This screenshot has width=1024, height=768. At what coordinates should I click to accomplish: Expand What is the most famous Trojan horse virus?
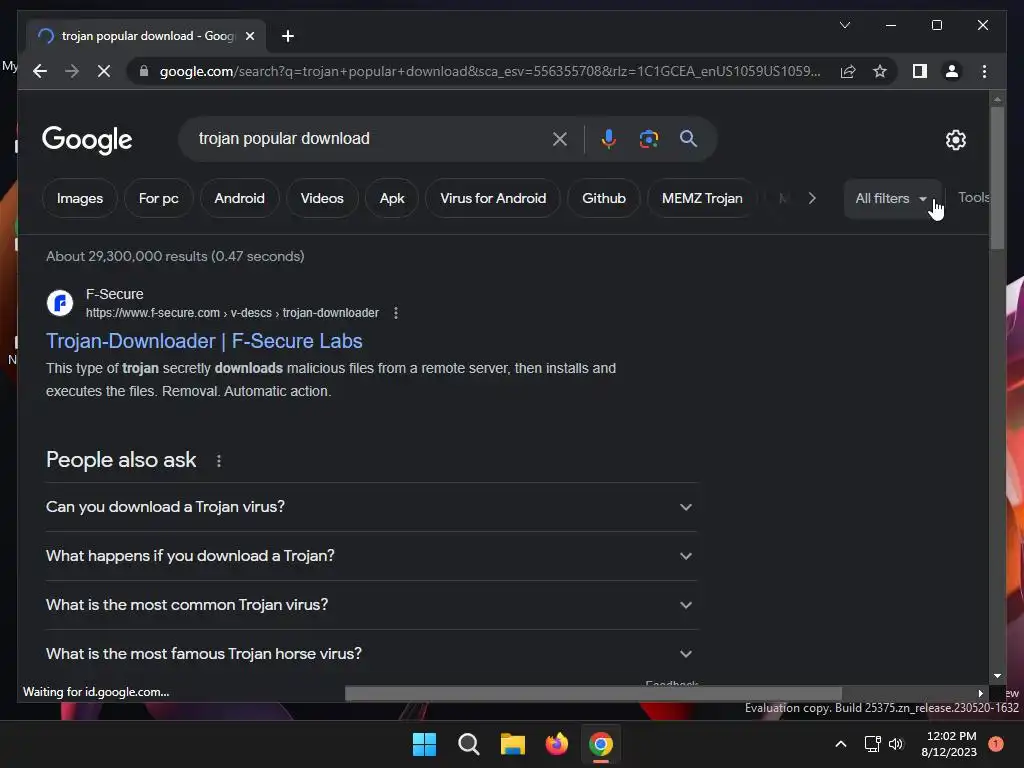pyautogui.click(x=370, y=654)
